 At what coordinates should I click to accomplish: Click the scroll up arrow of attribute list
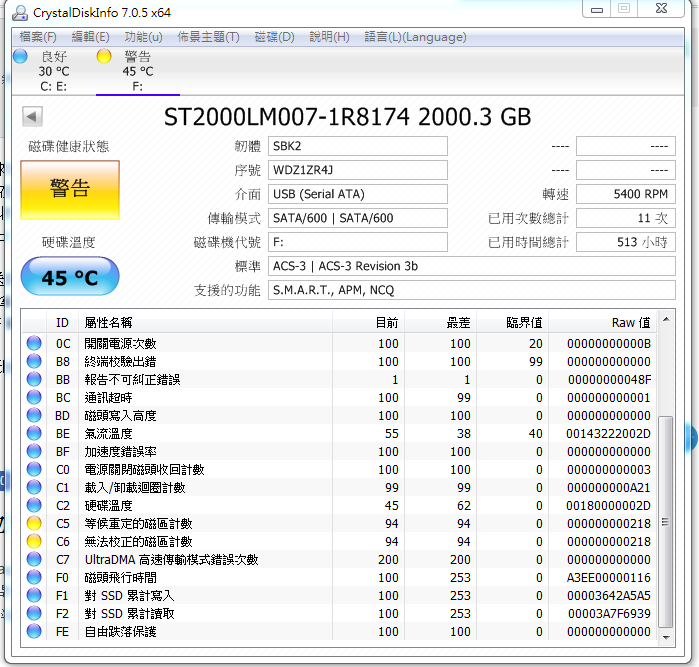[666, 319]
